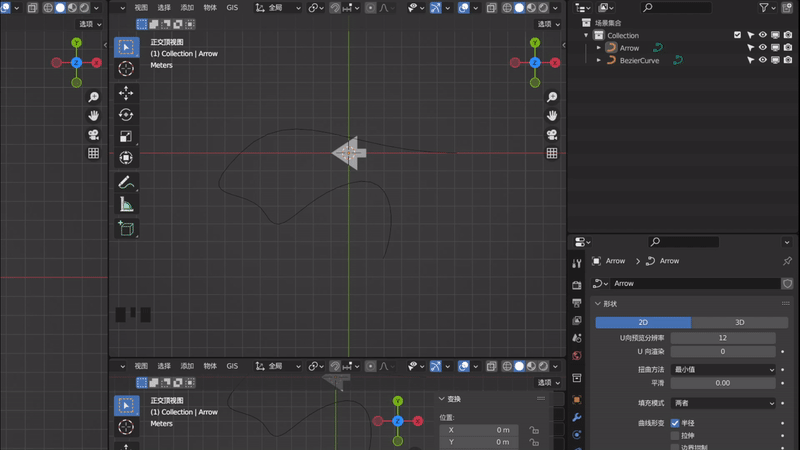This screenshot has width=800, height=450.
Task: Open the View Layer properties tab
Action: tap(577, 320)
